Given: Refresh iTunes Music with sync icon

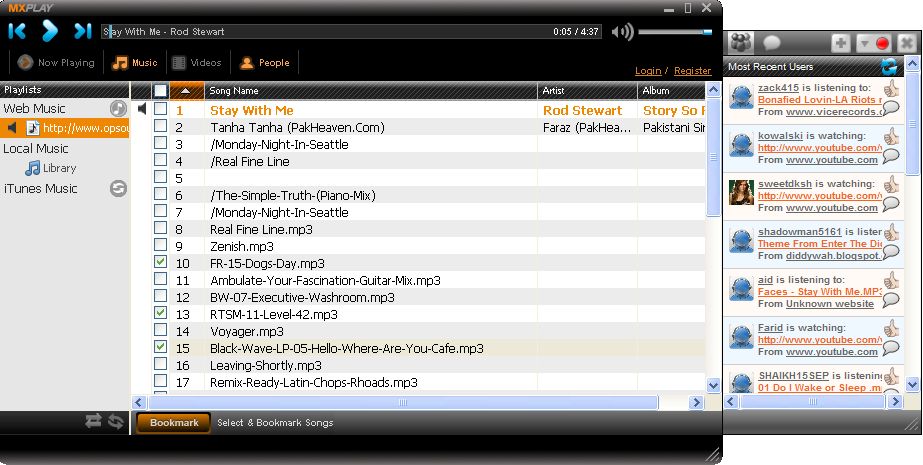Looking at the screenshot, I should point(118,188).
